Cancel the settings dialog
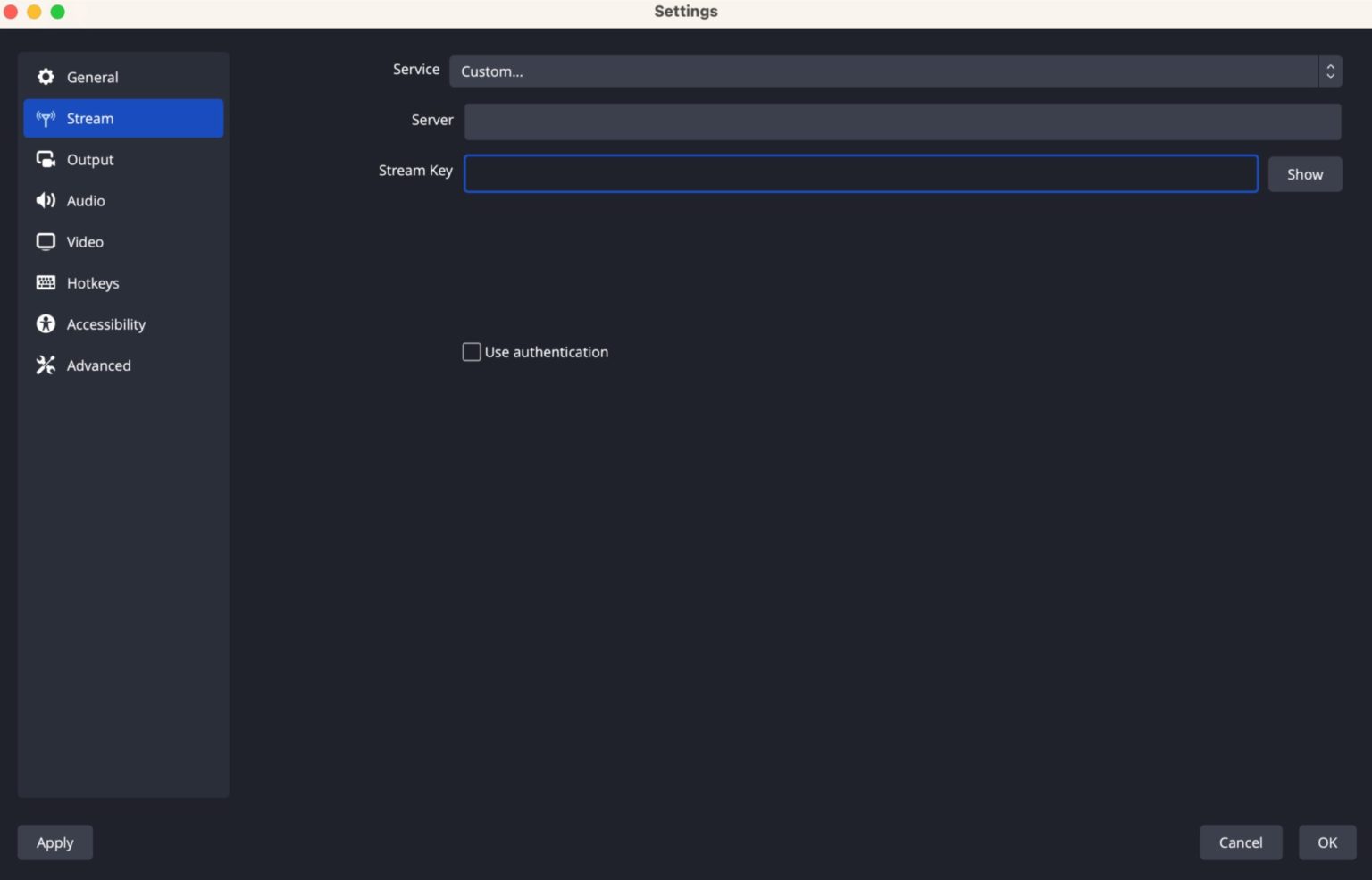The image size is (1372, 880). point(1241,842)
